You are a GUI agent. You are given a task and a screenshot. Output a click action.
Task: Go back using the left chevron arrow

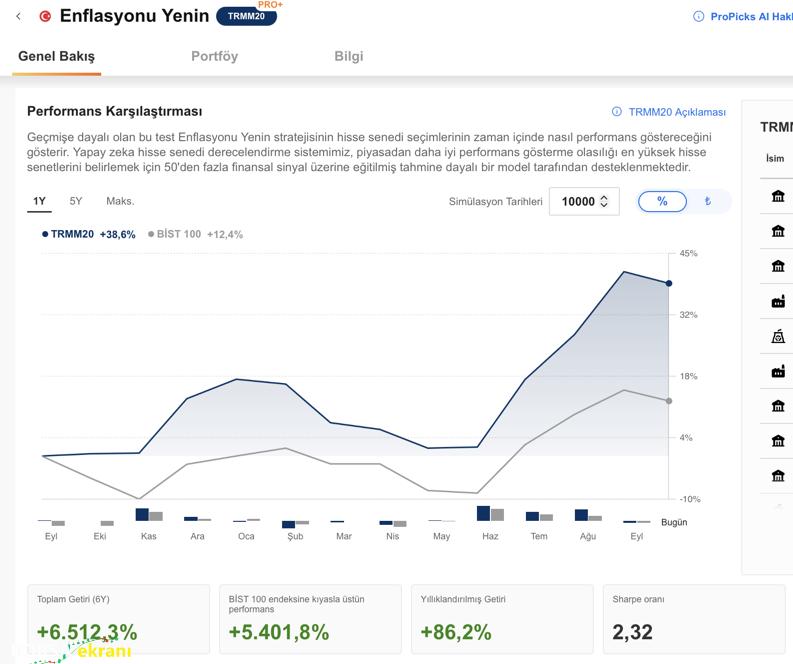pyautogui.click(x=19, y=16)
